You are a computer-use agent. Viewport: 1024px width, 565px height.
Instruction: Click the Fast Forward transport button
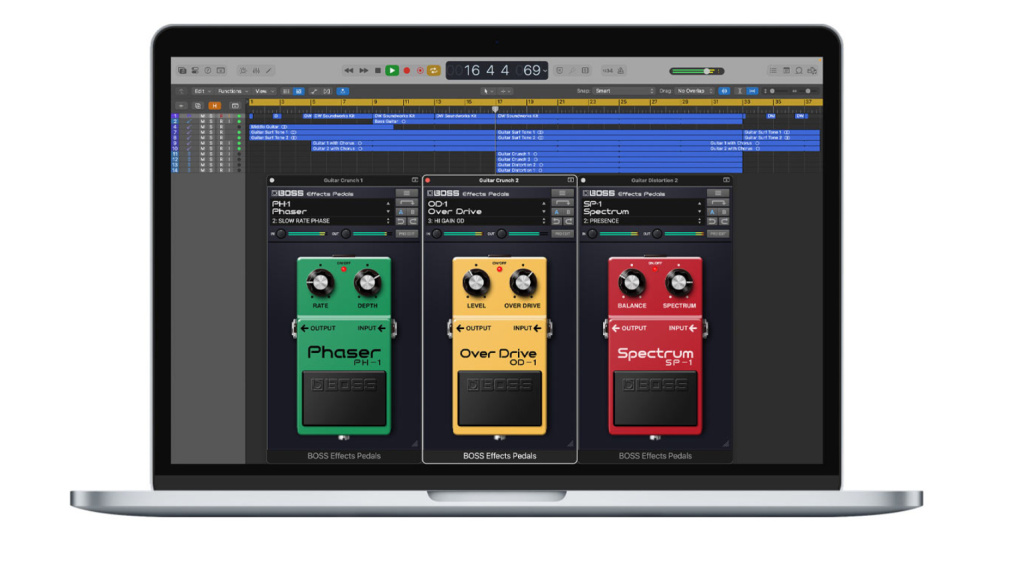click(x=362, y=71)
